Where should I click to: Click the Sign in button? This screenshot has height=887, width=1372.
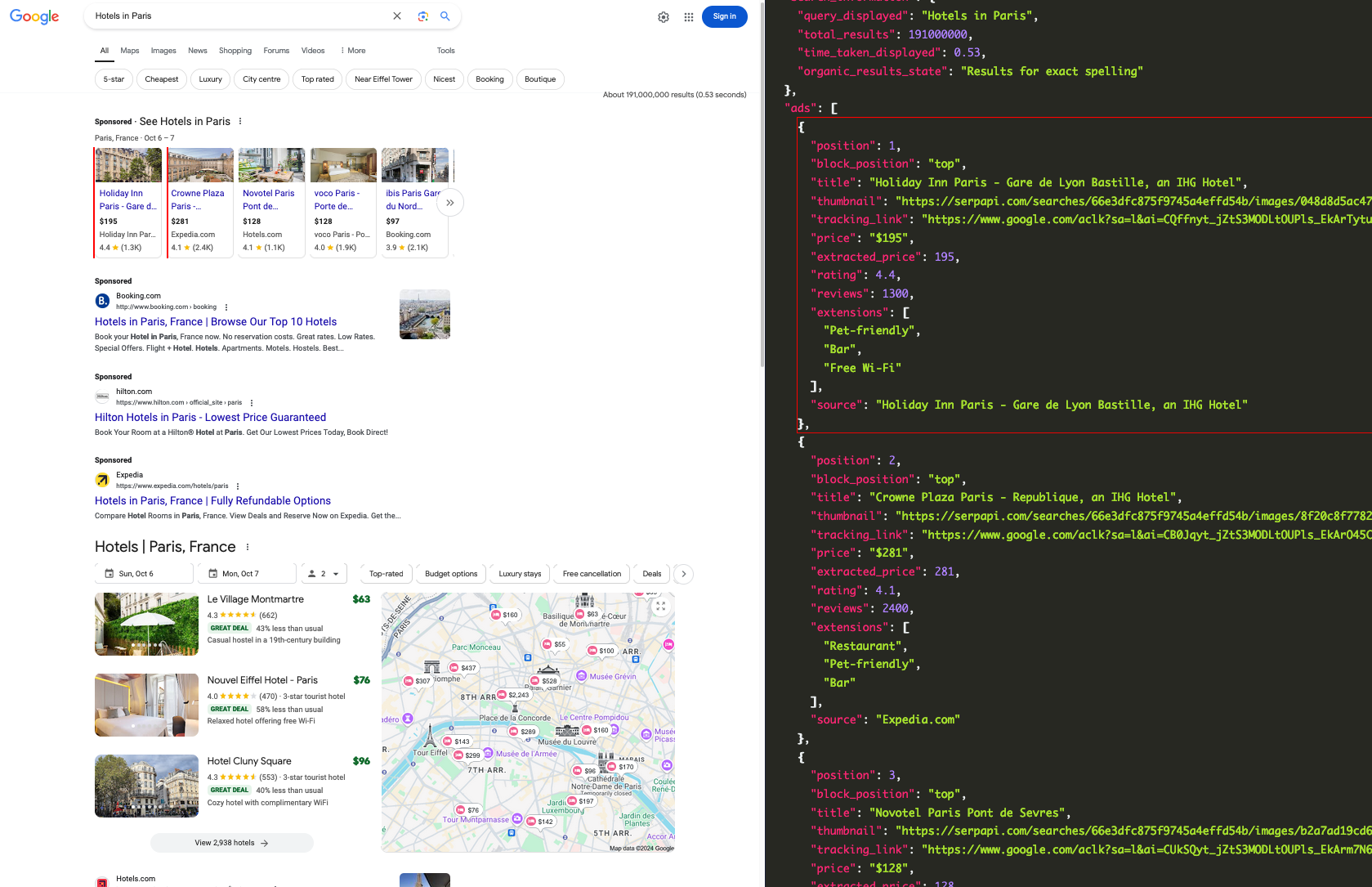pyautogui.click(x=725, y=16)
